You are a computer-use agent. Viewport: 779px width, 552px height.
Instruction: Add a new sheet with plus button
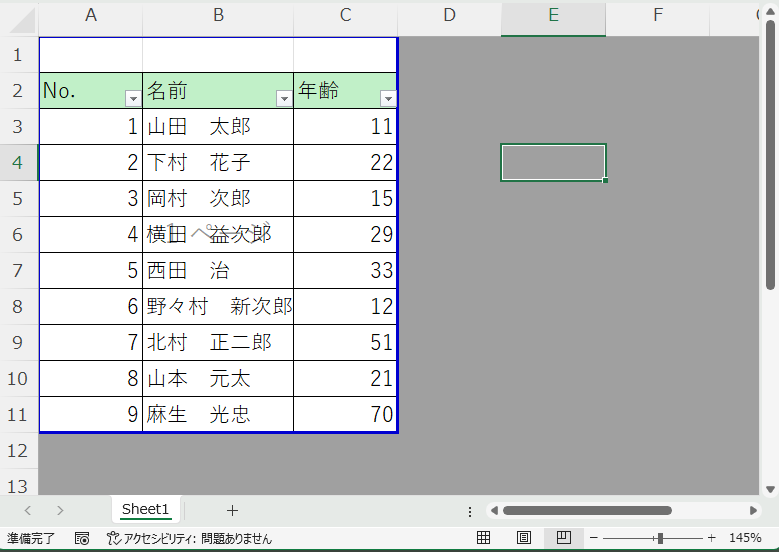tap(232, 510)
